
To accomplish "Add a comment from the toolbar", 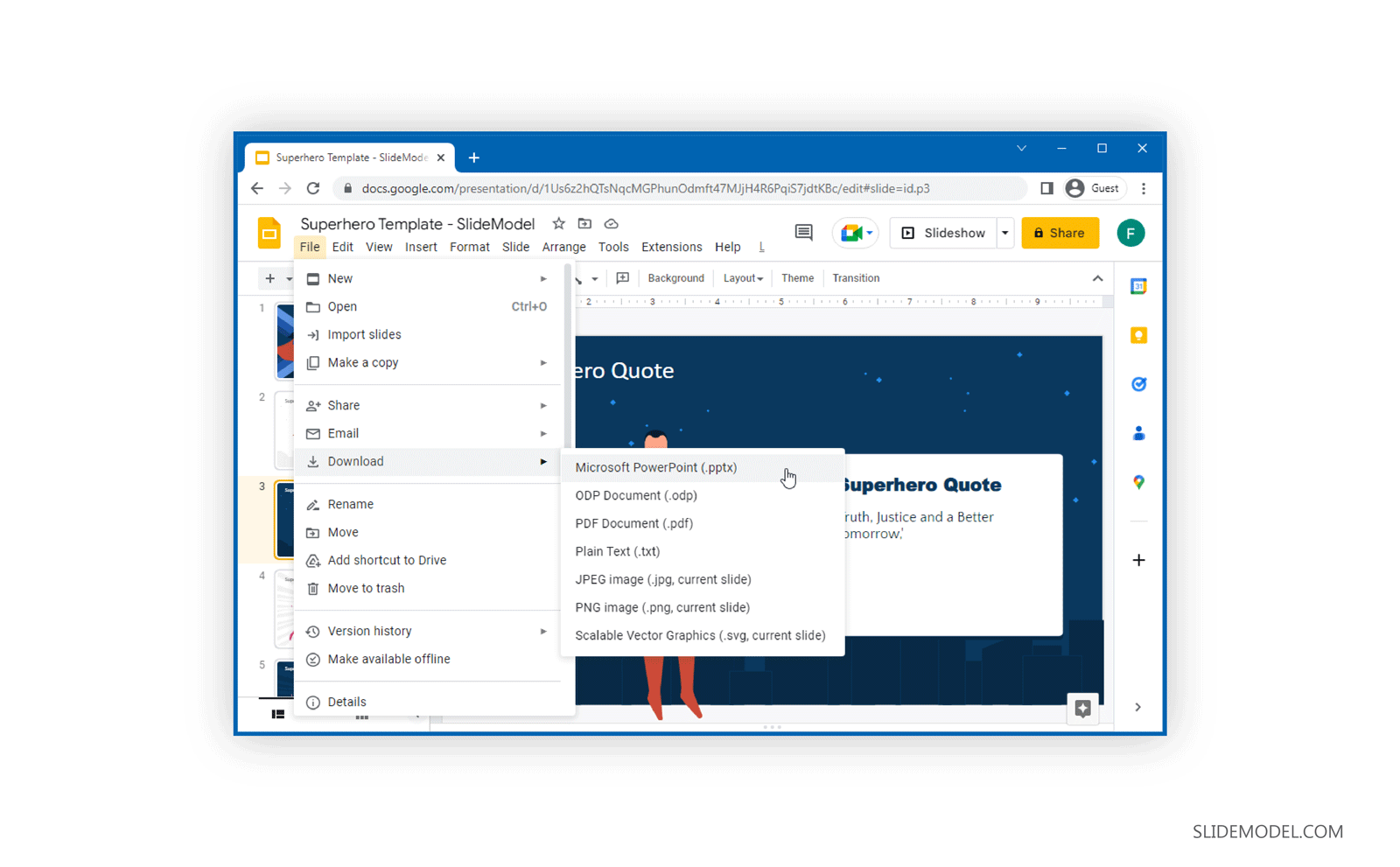I will [x=622, y=278].
